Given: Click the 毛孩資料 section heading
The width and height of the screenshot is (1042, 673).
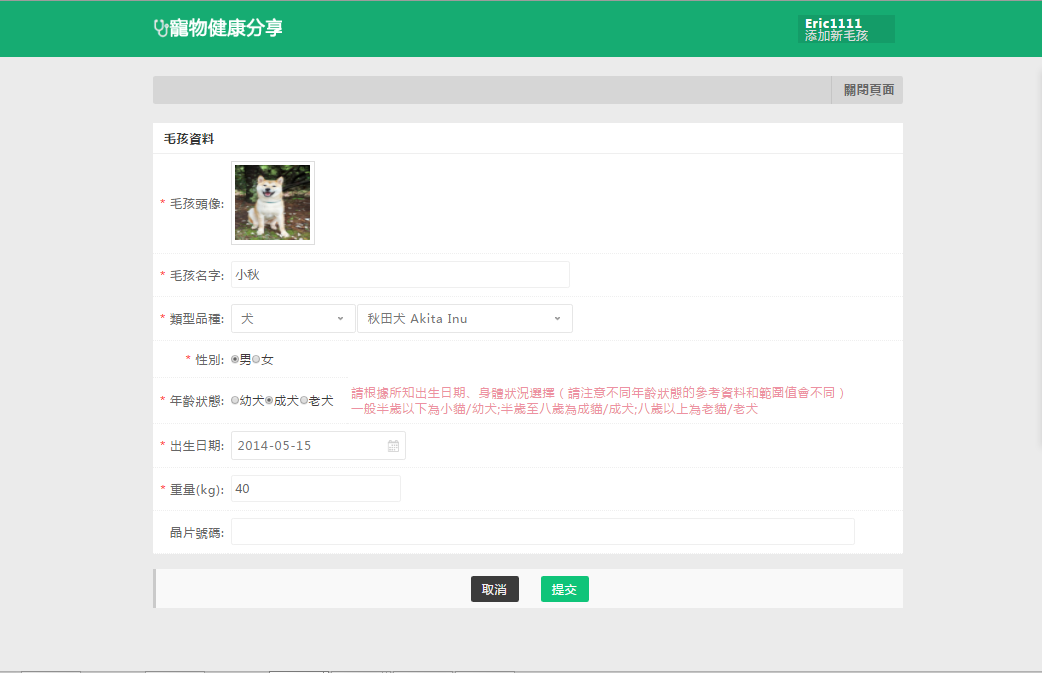Looking at the screenshot, I should 189,139.
